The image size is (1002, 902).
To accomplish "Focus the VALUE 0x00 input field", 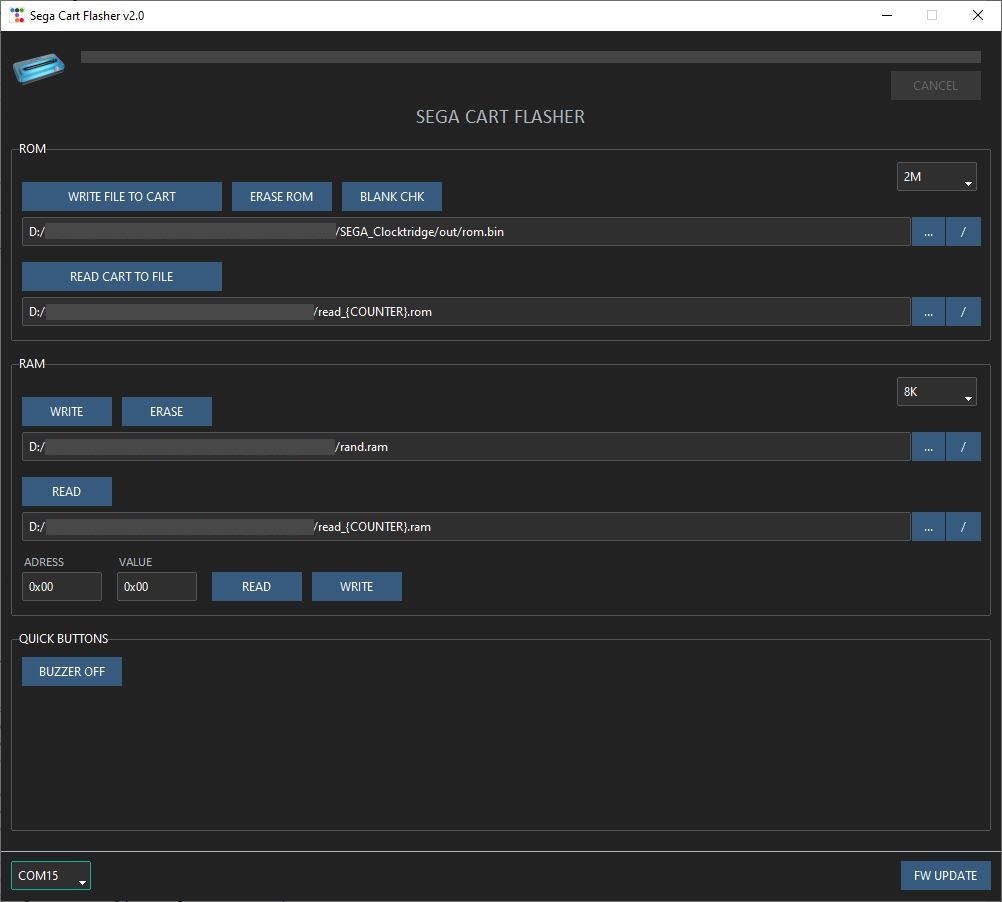I will (157, 586).
